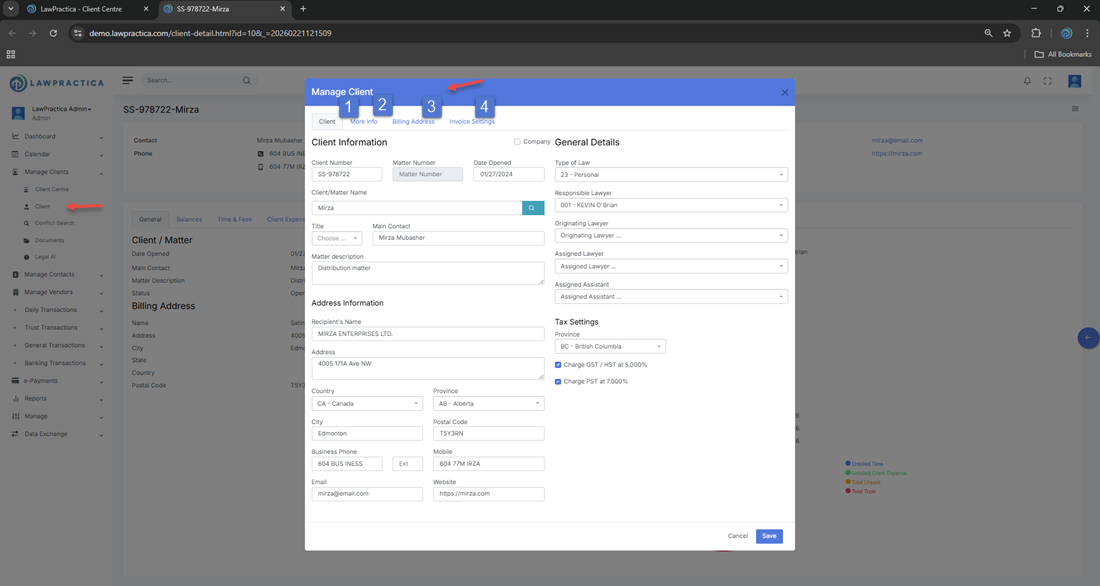
Task: Expand the Responsible Lawyer dropdown
Action: (670, 205)
